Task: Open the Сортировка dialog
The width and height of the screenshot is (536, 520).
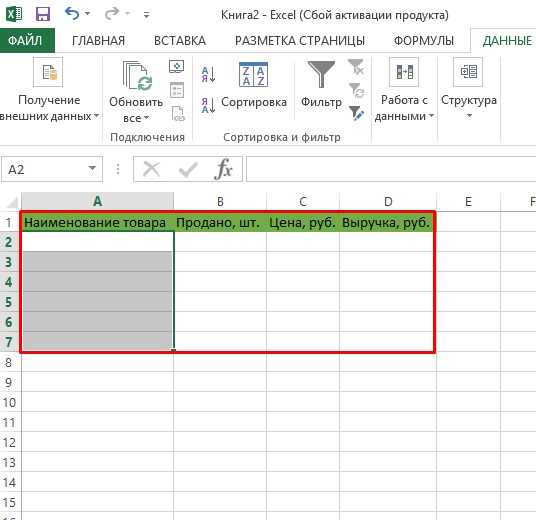Action: point(254,85)
